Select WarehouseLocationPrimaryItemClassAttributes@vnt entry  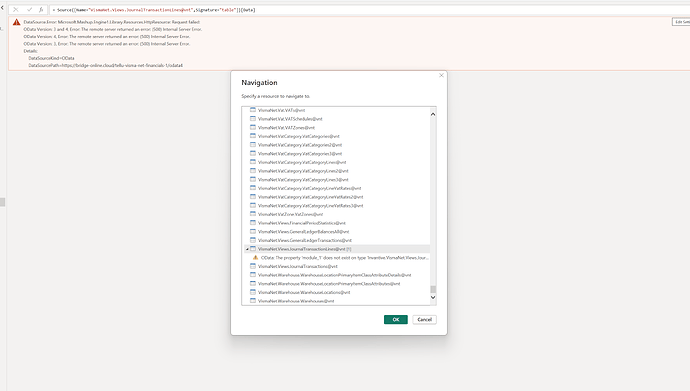click(x=329, y=284)
